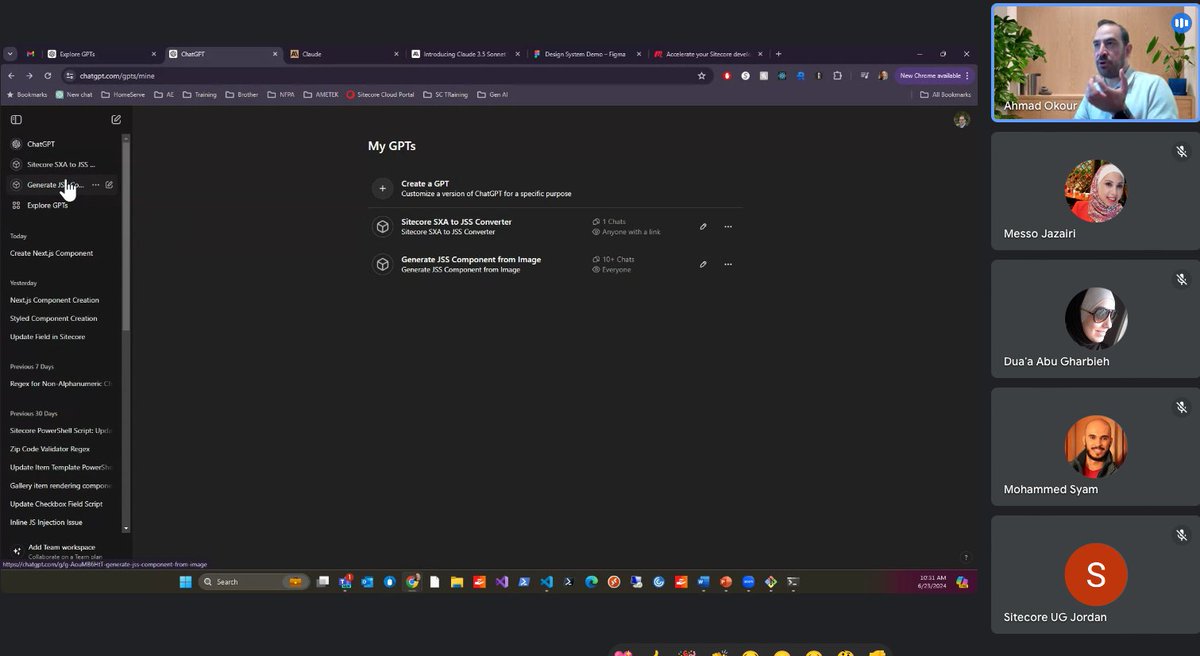Go back in Chrome browser
This screenshot has height=656, width=1200.
point(12,75)
